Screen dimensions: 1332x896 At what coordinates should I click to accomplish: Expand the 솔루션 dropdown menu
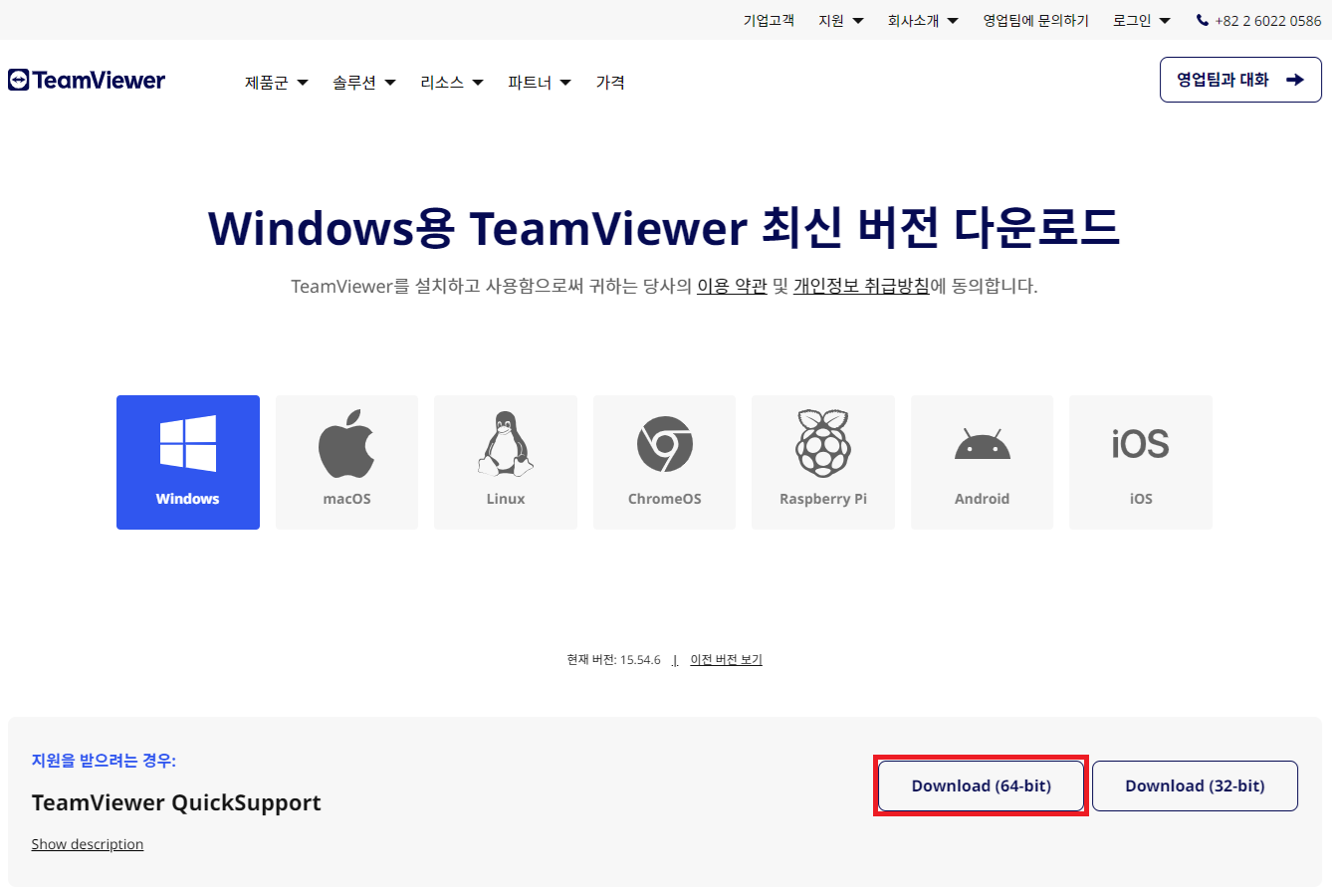coord(364,83)
